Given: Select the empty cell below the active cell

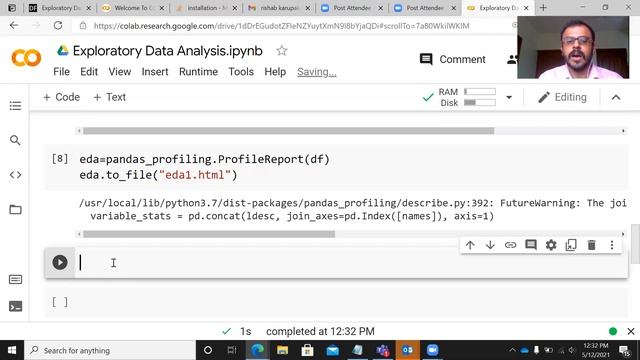Looking at the screenshot, I should click(x=336, y=302).
